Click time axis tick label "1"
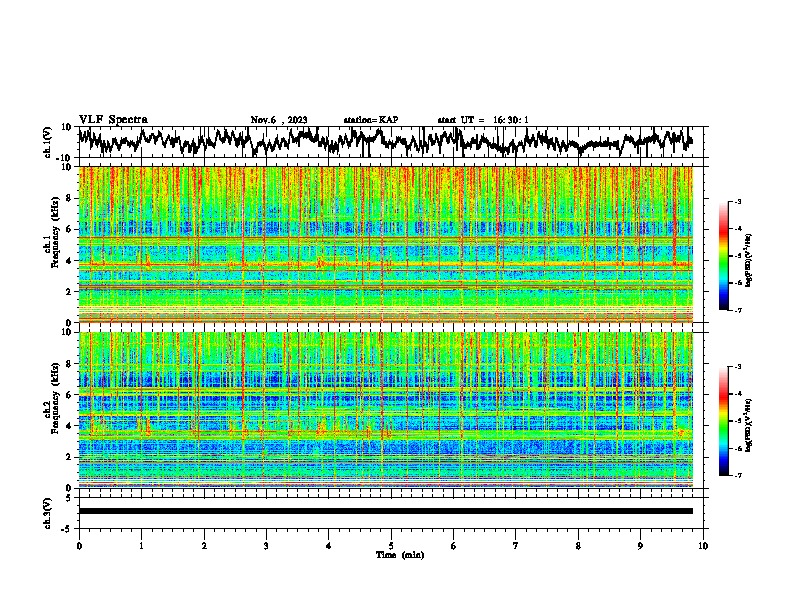This screenshot has width=792, height=612. 141,546
